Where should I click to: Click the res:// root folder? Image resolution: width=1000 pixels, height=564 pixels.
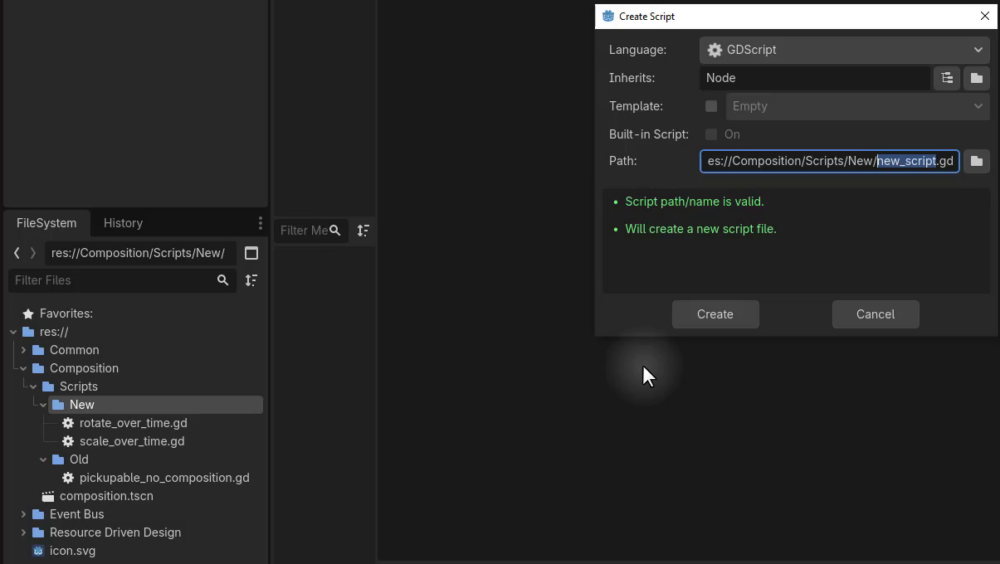point(54,332)
